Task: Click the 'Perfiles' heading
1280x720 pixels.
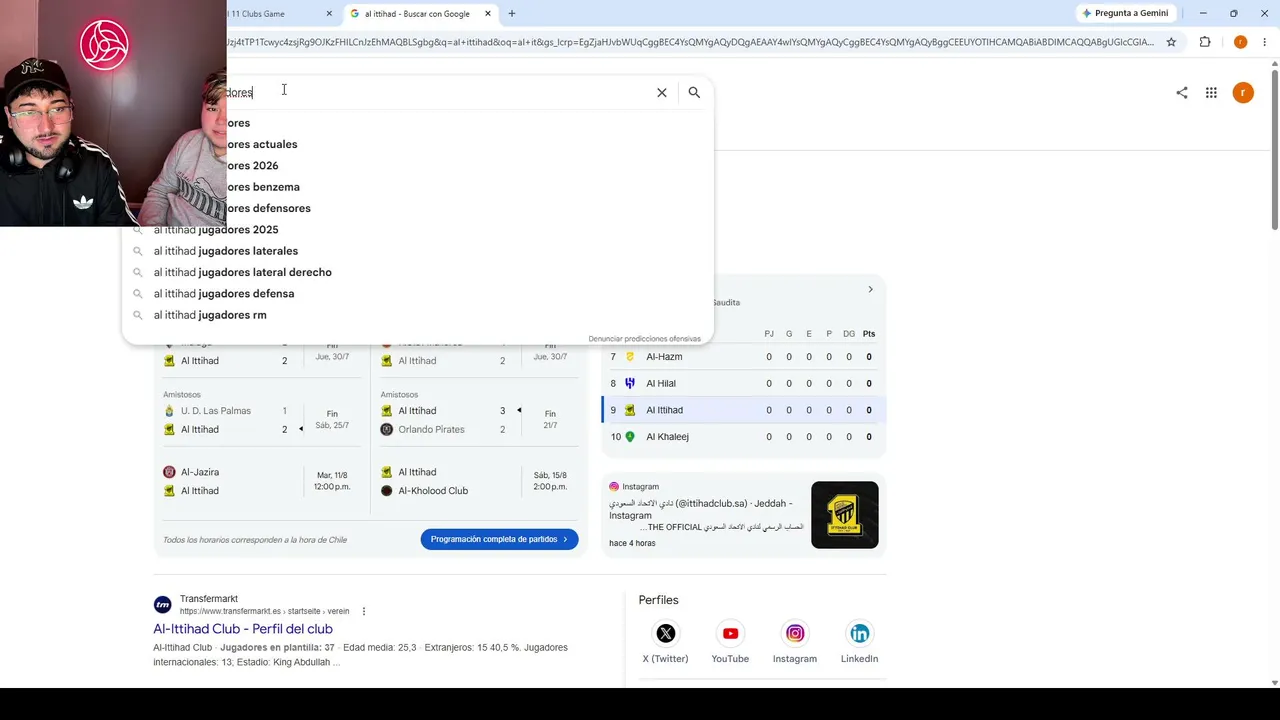Action: point(658,600)
